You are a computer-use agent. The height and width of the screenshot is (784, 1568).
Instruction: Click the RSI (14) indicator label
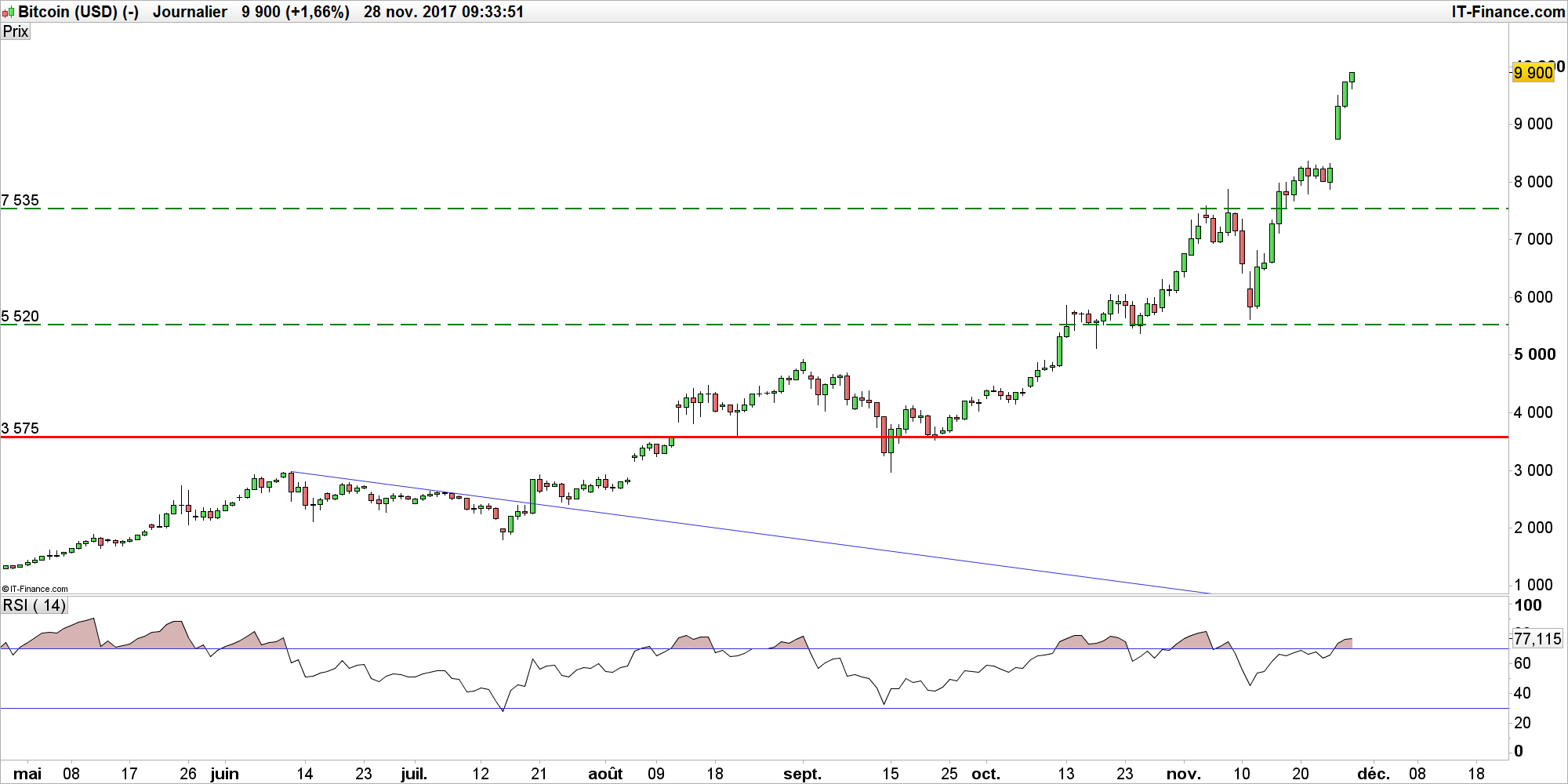pos(34,605)
